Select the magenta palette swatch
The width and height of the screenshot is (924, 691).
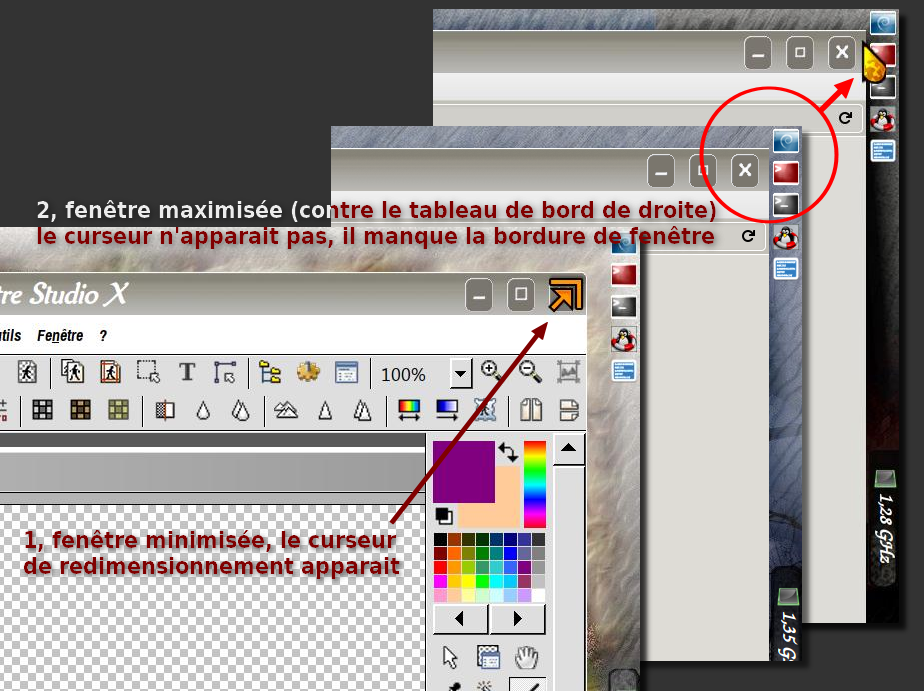click(x=440, y=581)
